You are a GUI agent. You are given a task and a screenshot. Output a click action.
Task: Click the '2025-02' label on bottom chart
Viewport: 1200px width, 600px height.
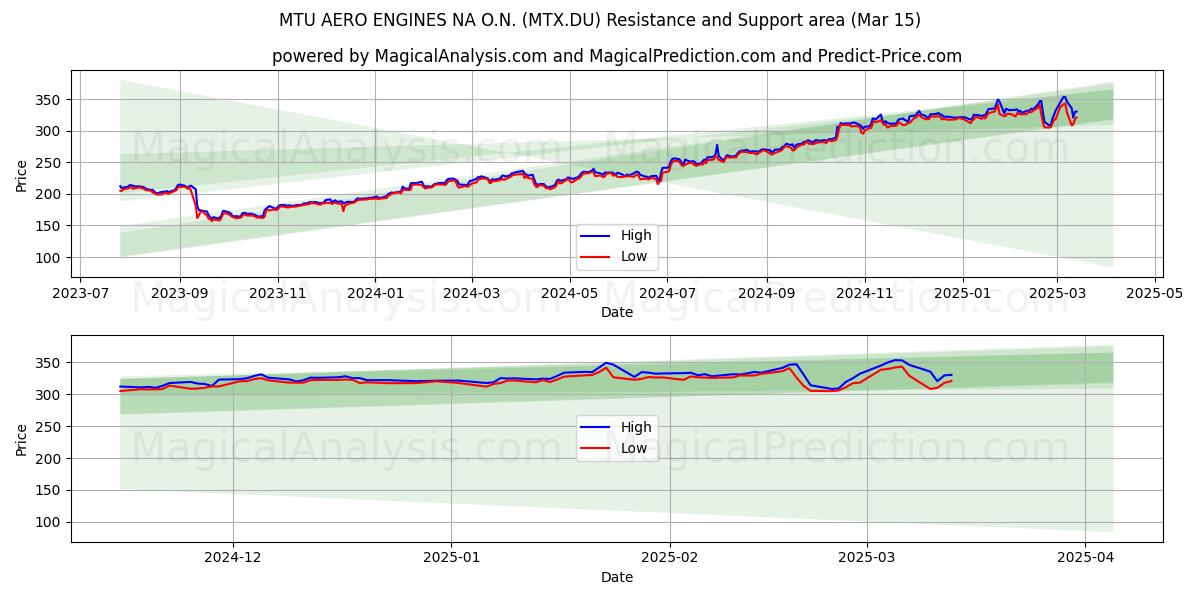[670, 559]
